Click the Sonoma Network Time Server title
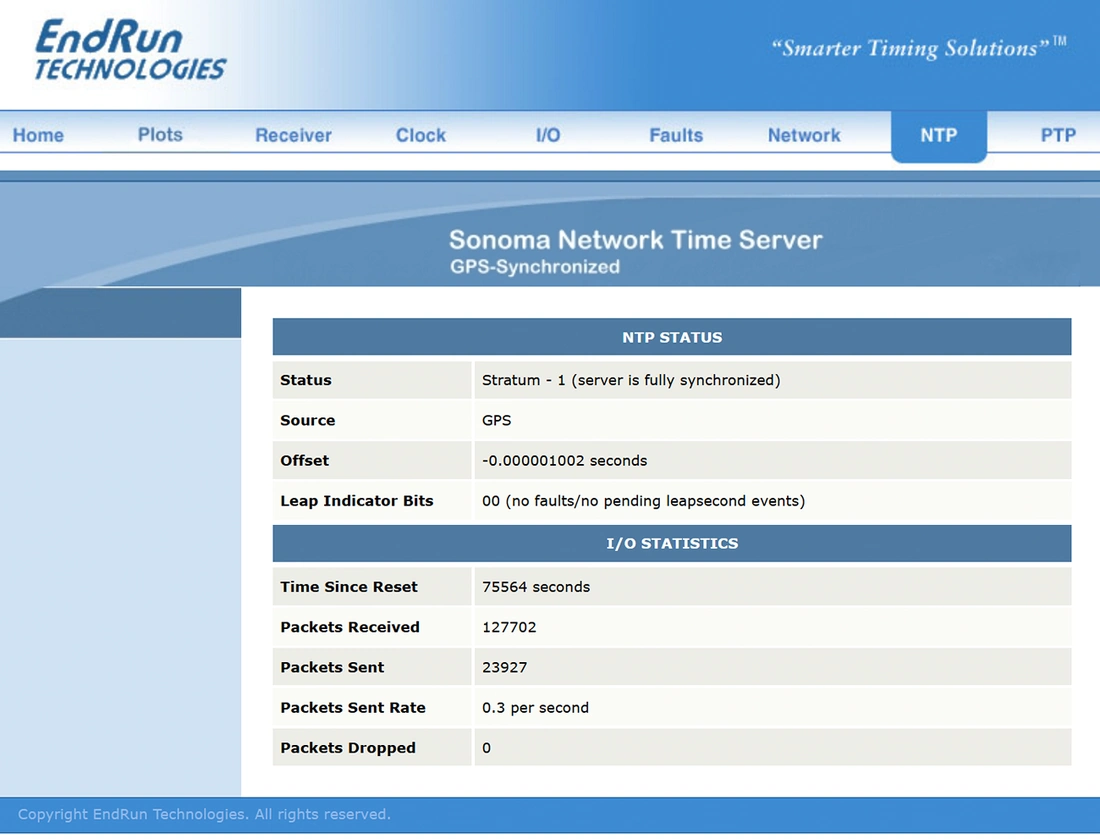The width and height of the screenshot is (1100, 839). tap(636, 240)
